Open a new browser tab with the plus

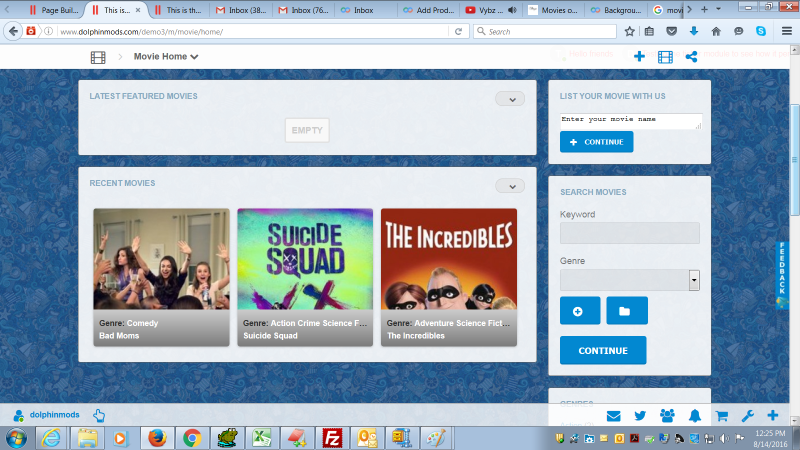tap(704, 9)
